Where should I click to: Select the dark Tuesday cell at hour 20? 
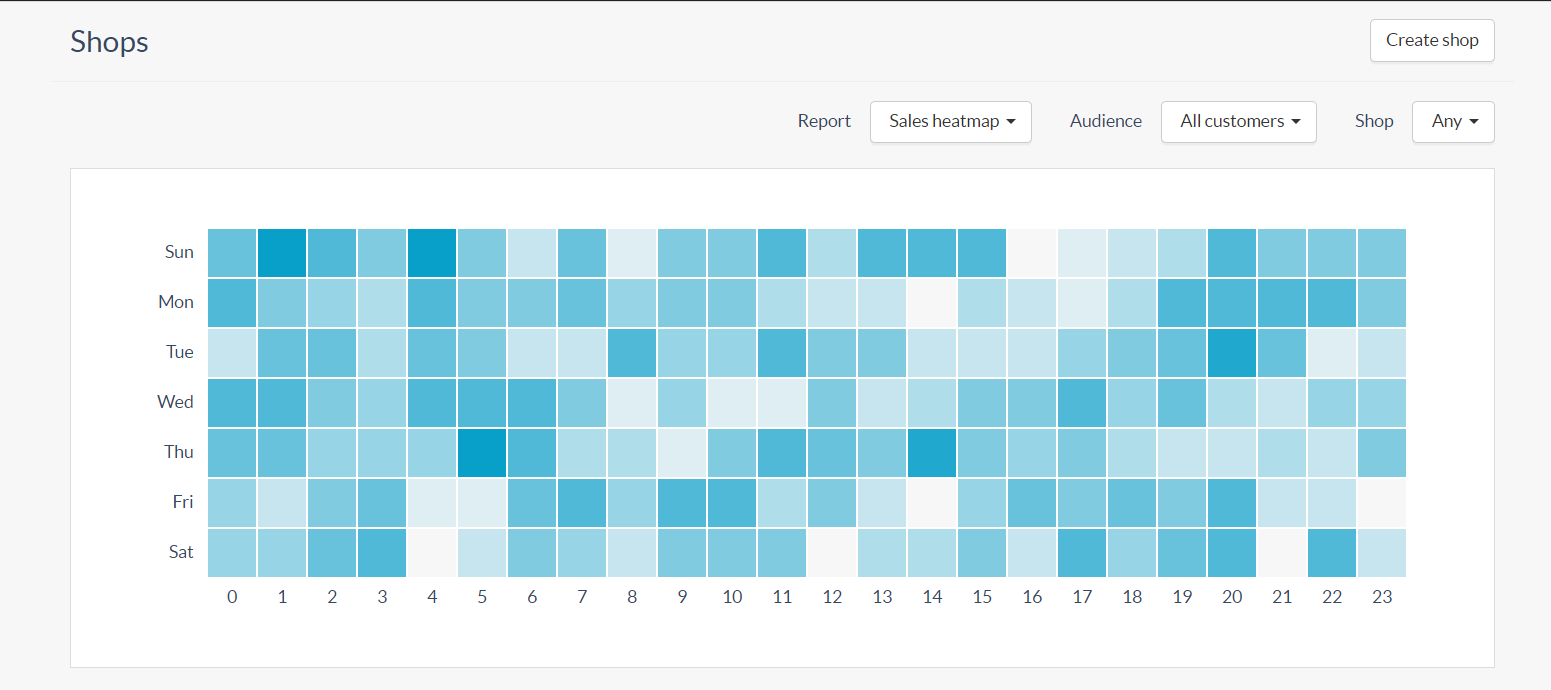(1232, 352)
